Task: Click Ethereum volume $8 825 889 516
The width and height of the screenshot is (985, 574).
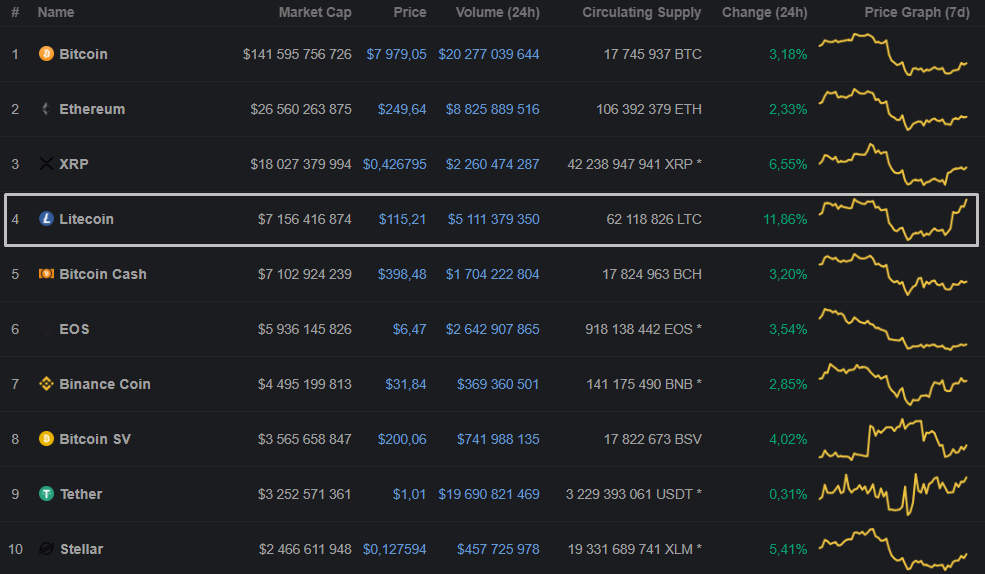Action: (x=492, y=109)
